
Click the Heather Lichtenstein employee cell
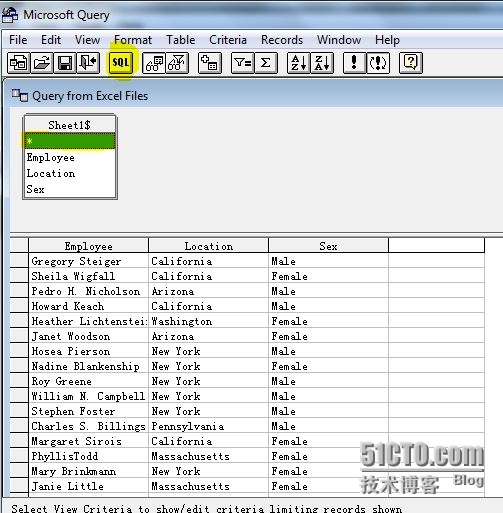(x=89, y=321)
